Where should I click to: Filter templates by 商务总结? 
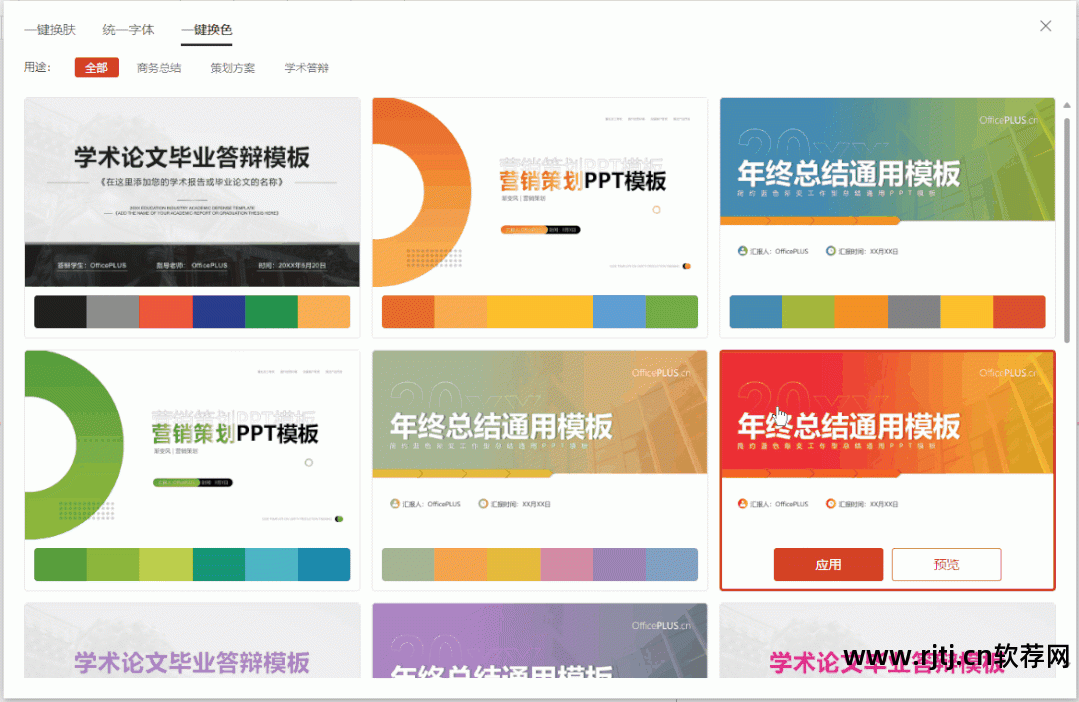click(158, 67)
